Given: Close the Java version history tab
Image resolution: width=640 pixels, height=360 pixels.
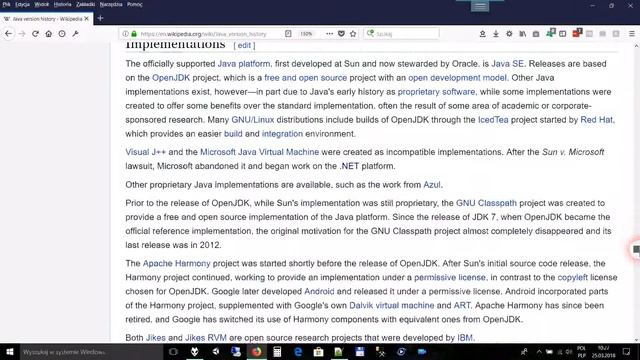Looking at the screenshot, I should [87, 19].
